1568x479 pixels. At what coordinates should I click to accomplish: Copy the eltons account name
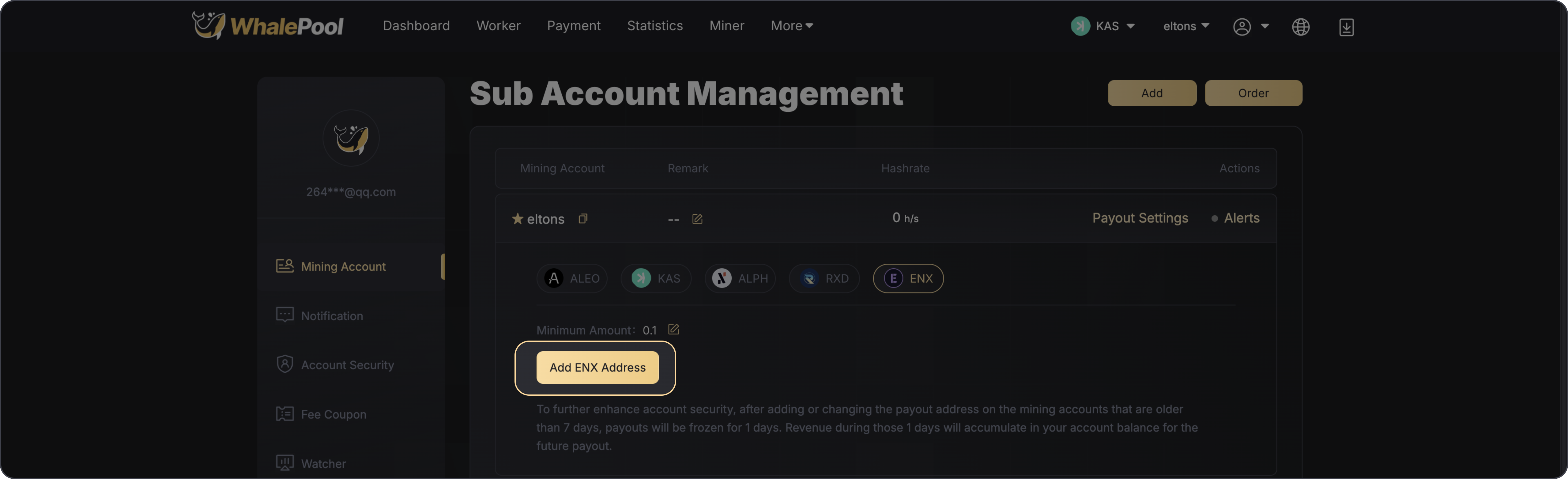click(x=582, y=218)
